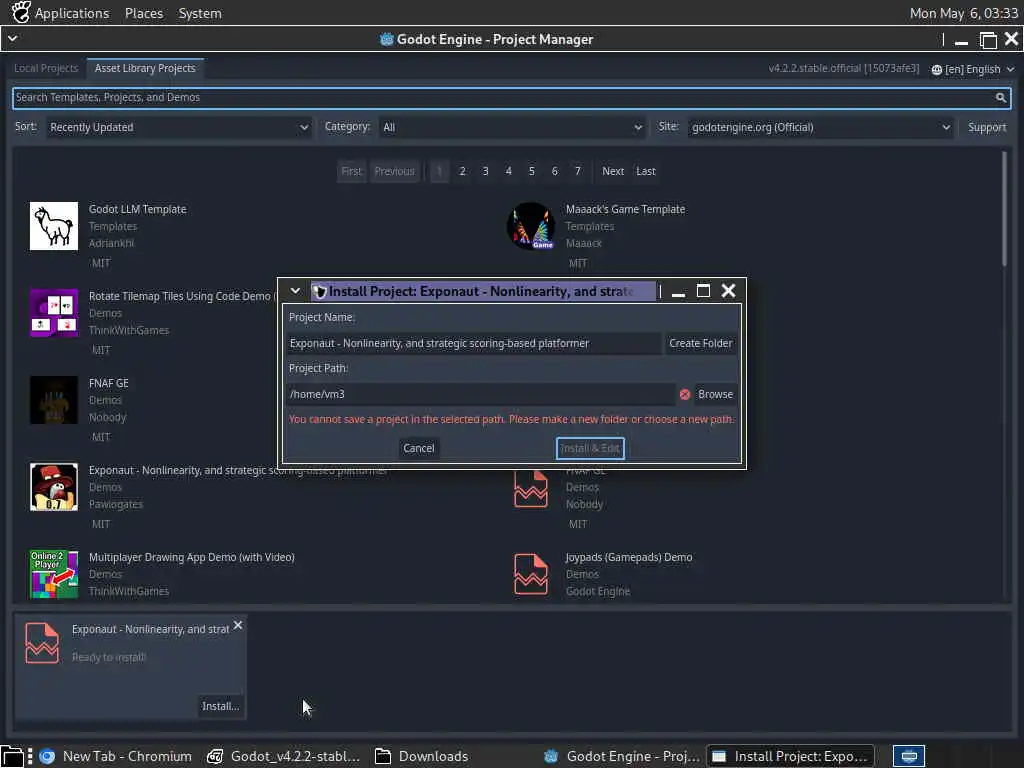
Task: Close the Install Project dialog
Action: (728, 291)
